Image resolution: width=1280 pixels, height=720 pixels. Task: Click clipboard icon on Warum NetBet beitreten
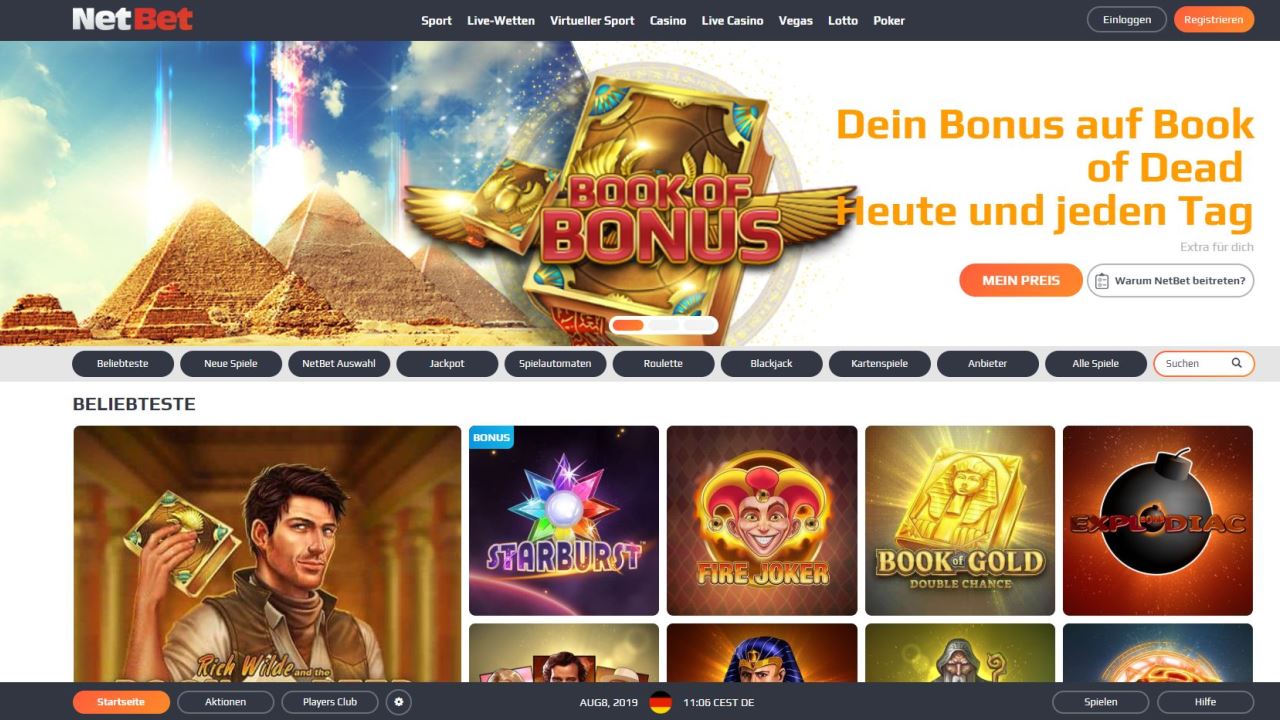[x=1100, y=281]
